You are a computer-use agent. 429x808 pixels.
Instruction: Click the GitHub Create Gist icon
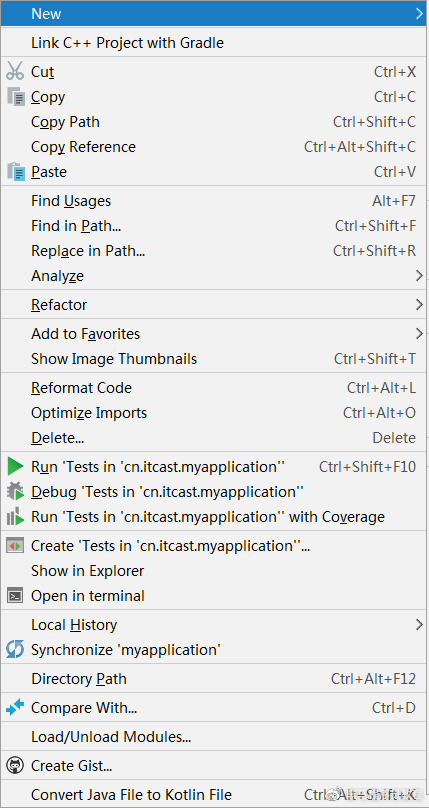[15, 766]
